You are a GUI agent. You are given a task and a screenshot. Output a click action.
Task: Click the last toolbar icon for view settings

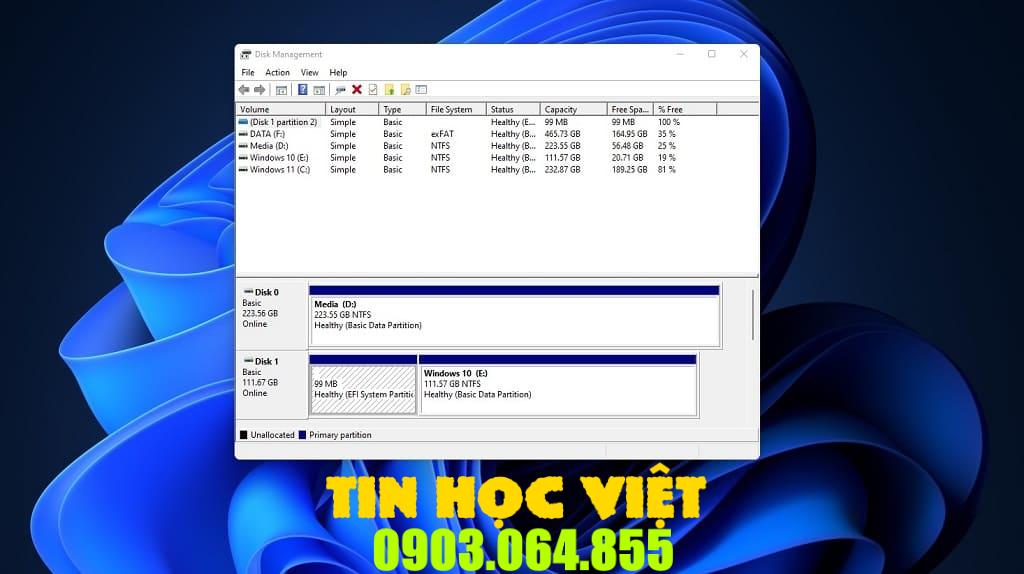pyautogui.click(x=422, y=90)
